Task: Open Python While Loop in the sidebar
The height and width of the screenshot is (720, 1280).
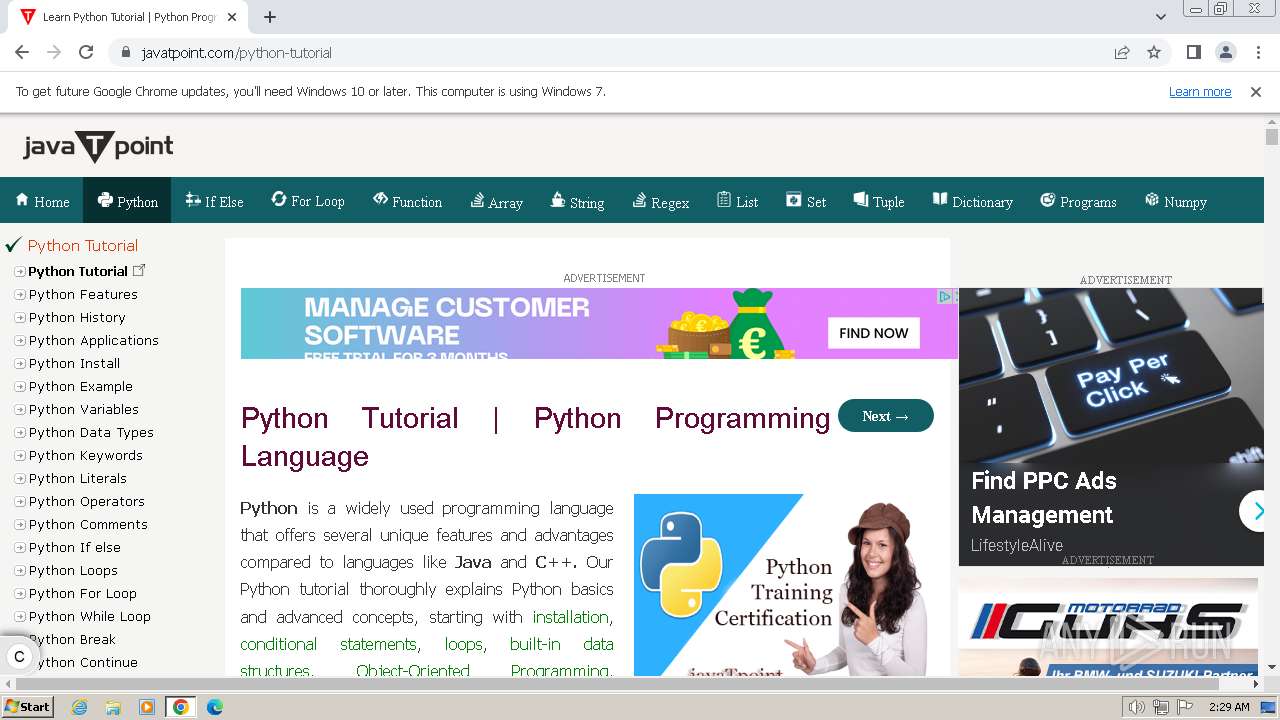Action: (90, 616)
